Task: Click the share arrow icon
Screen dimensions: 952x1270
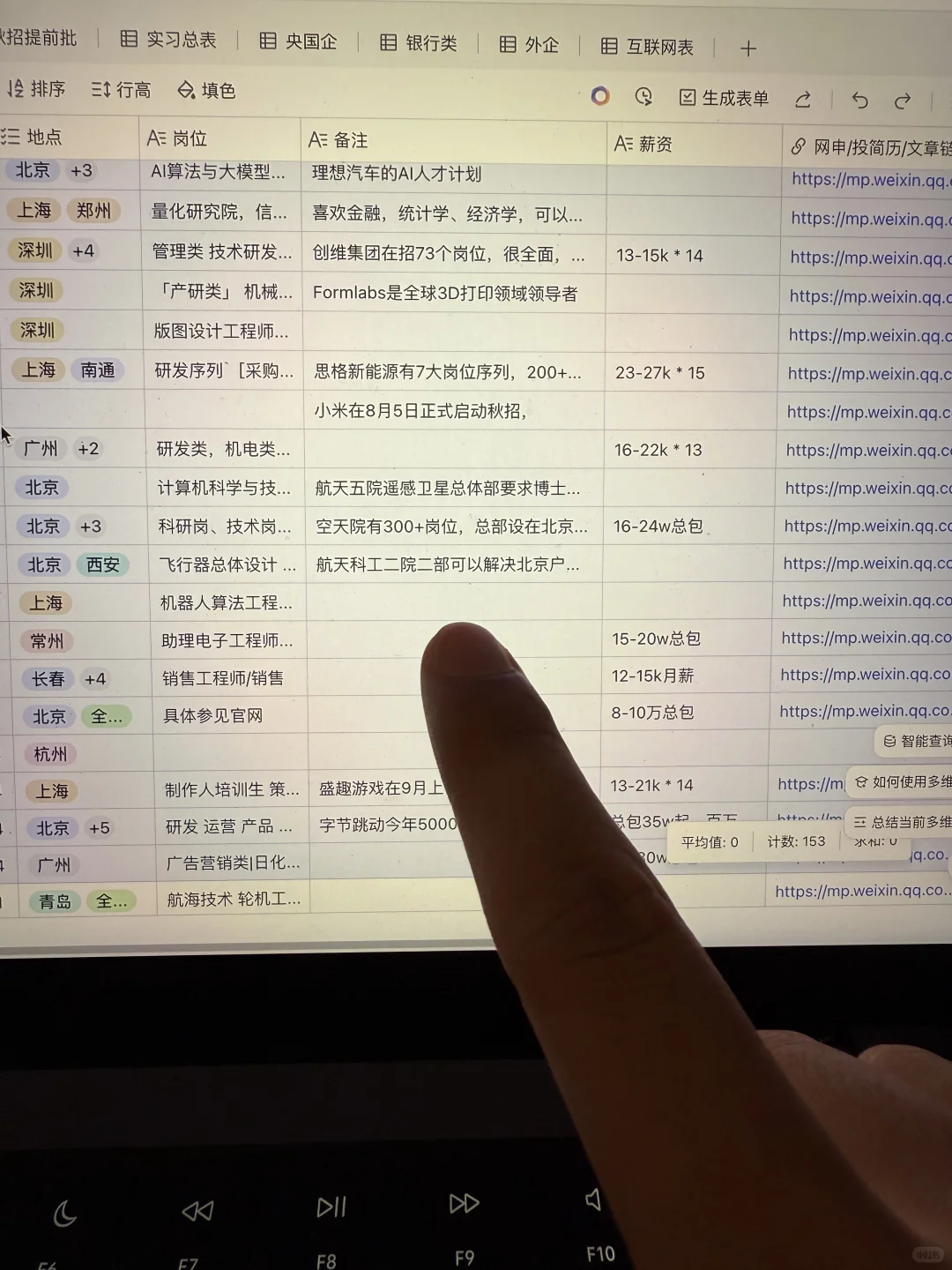Action: pyautogui.click(x=803, y=100)
